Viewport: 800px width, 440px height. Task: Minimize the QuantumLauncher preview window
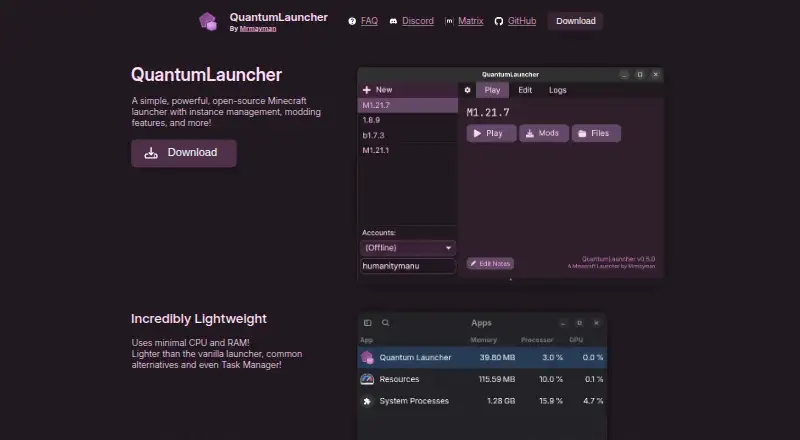[624, 75]
